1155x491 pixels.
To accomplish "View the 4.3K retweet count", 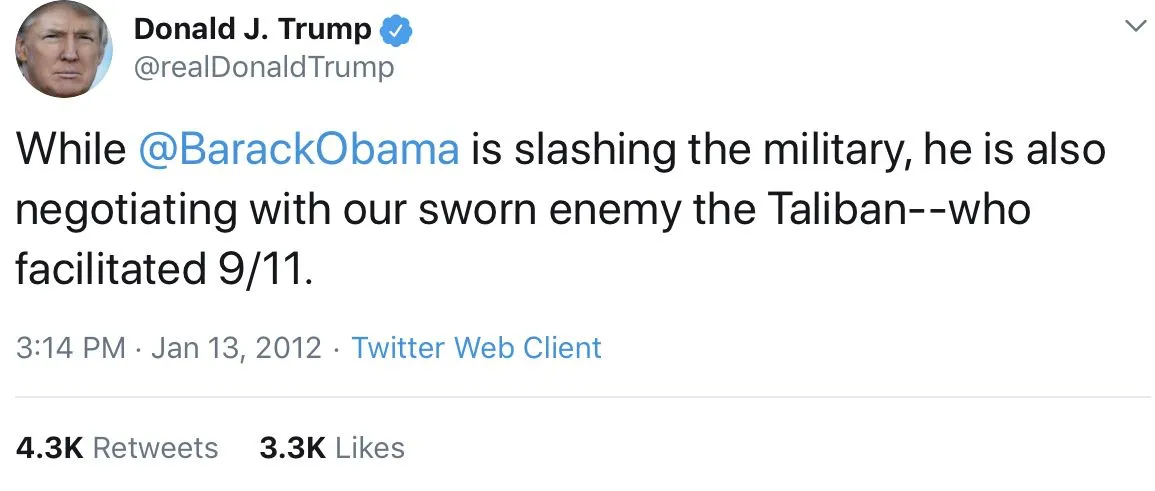I will [x=49, y=447].
